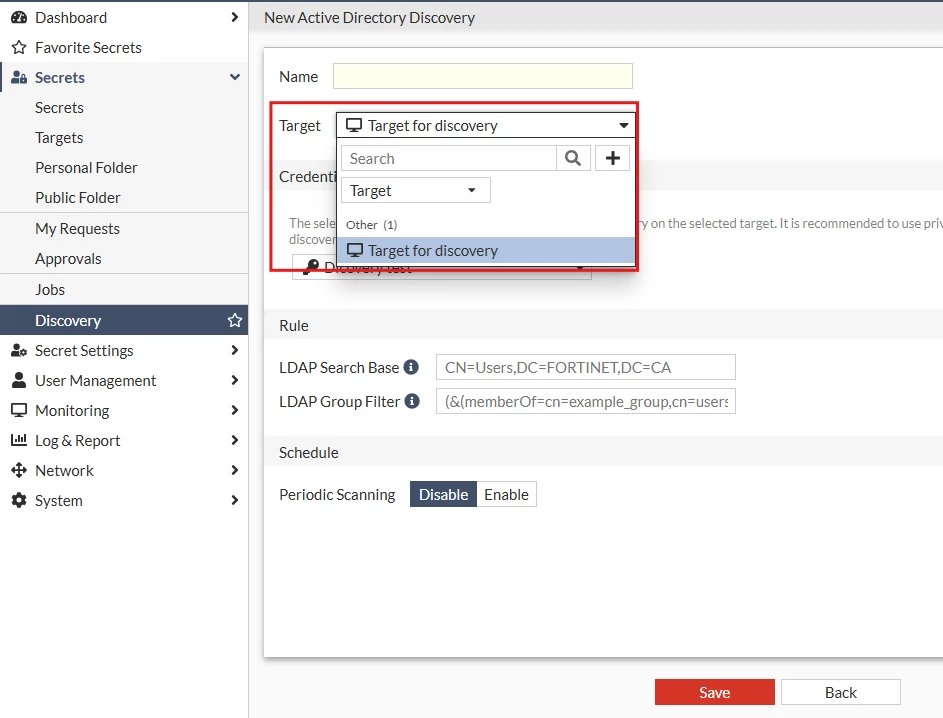The image size is (943, 718).
Task: Expand the Monitoring chevron
Action: pyautogui.click(x=235, y=410)
